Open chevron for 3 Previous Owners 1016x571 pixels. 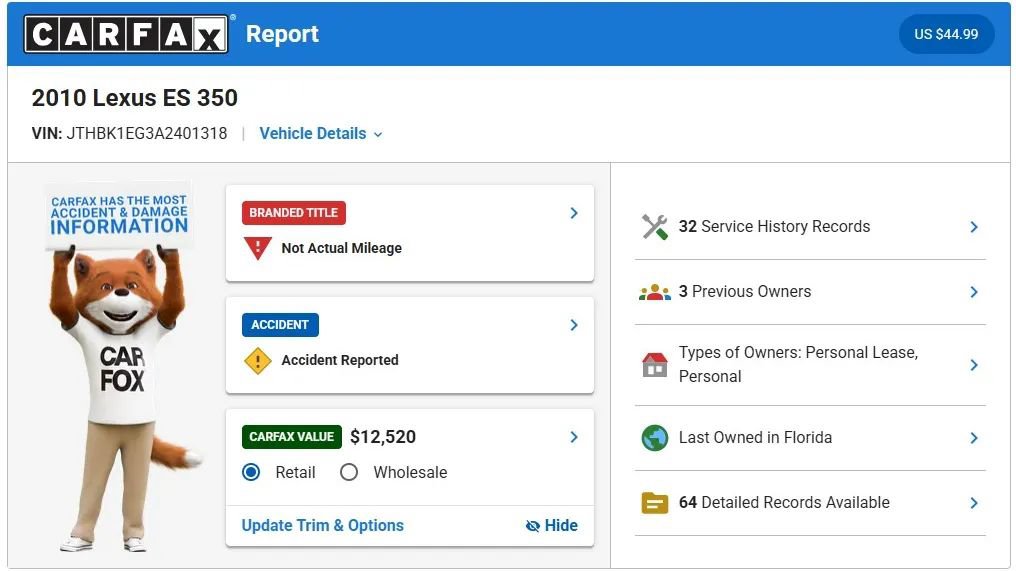click(x=974, y=292)
